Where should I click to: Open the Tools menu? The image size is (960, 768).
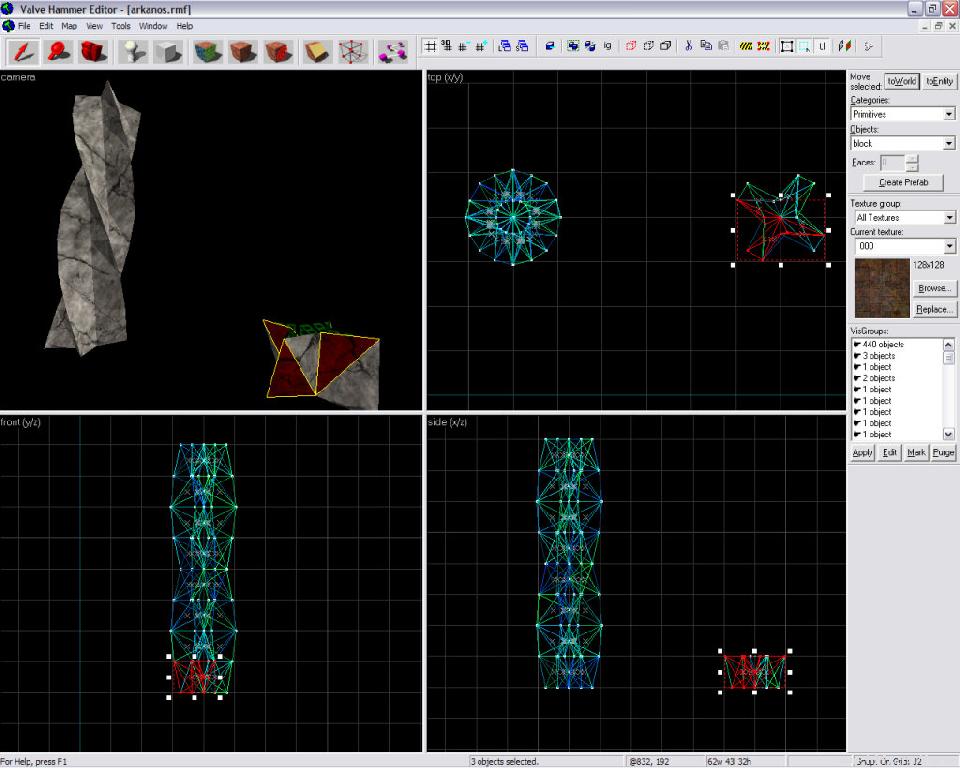click(121, 25)
